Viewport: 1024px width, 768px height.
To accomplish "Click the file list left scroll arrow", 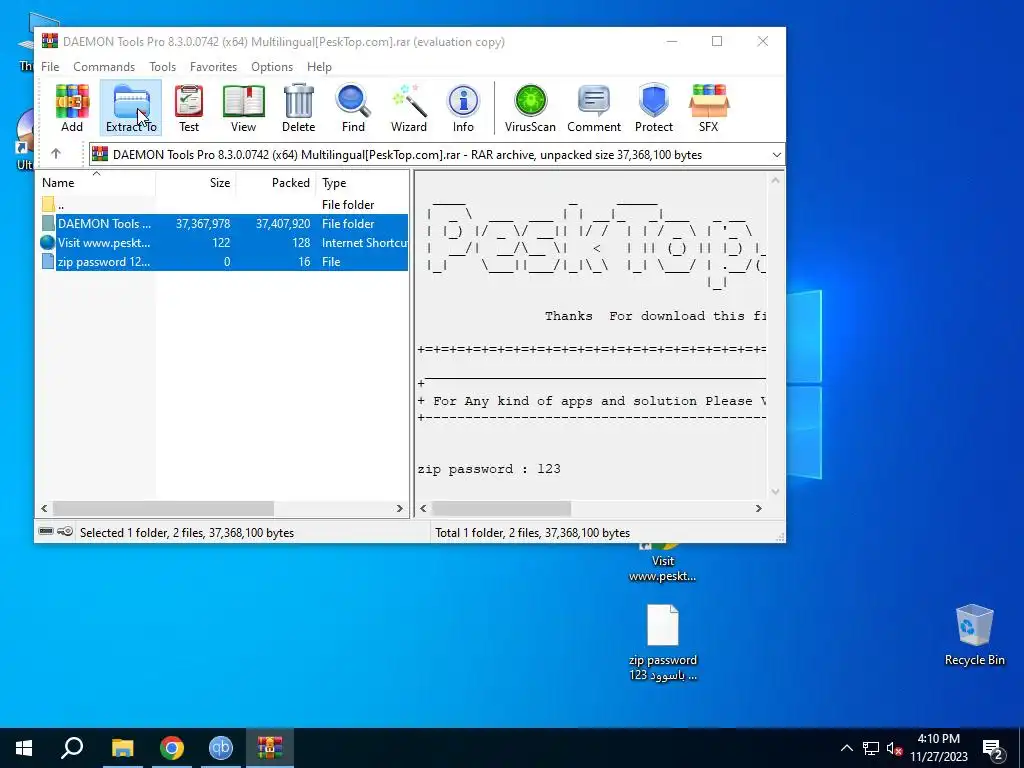I will [44, 508].
